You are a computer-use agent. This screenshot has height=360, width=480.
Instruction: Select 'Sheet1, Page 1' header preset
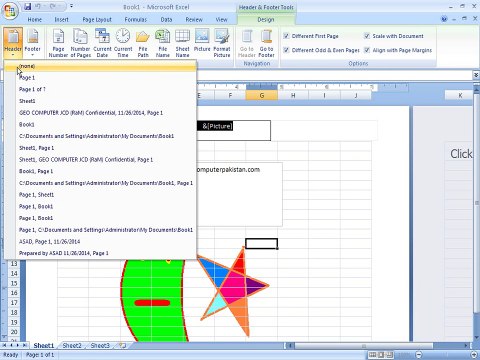coord(100,148)
